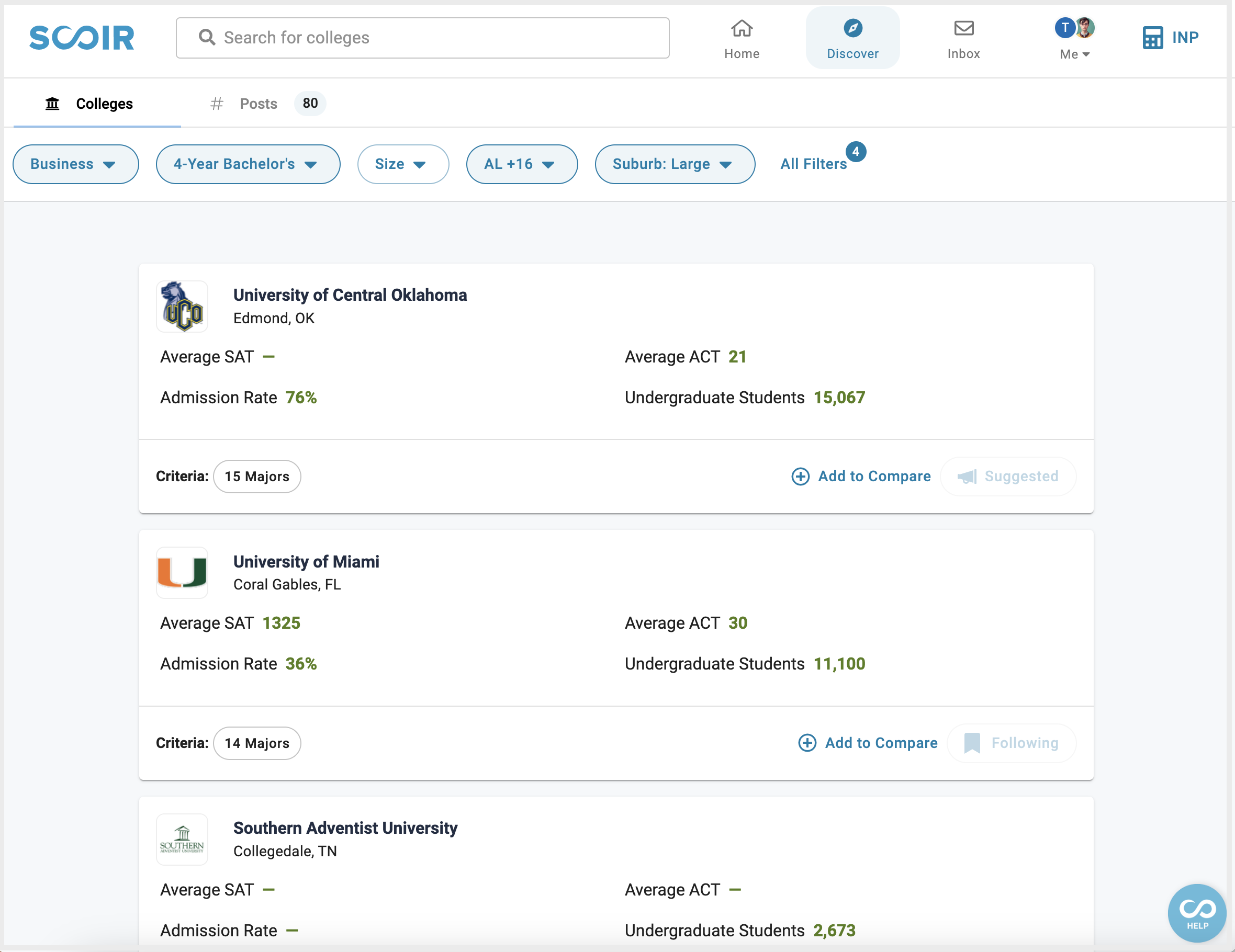The image size is (1235, 952).
Task: Click the Coral Gables, FL location text
Action: click(287, 585)
